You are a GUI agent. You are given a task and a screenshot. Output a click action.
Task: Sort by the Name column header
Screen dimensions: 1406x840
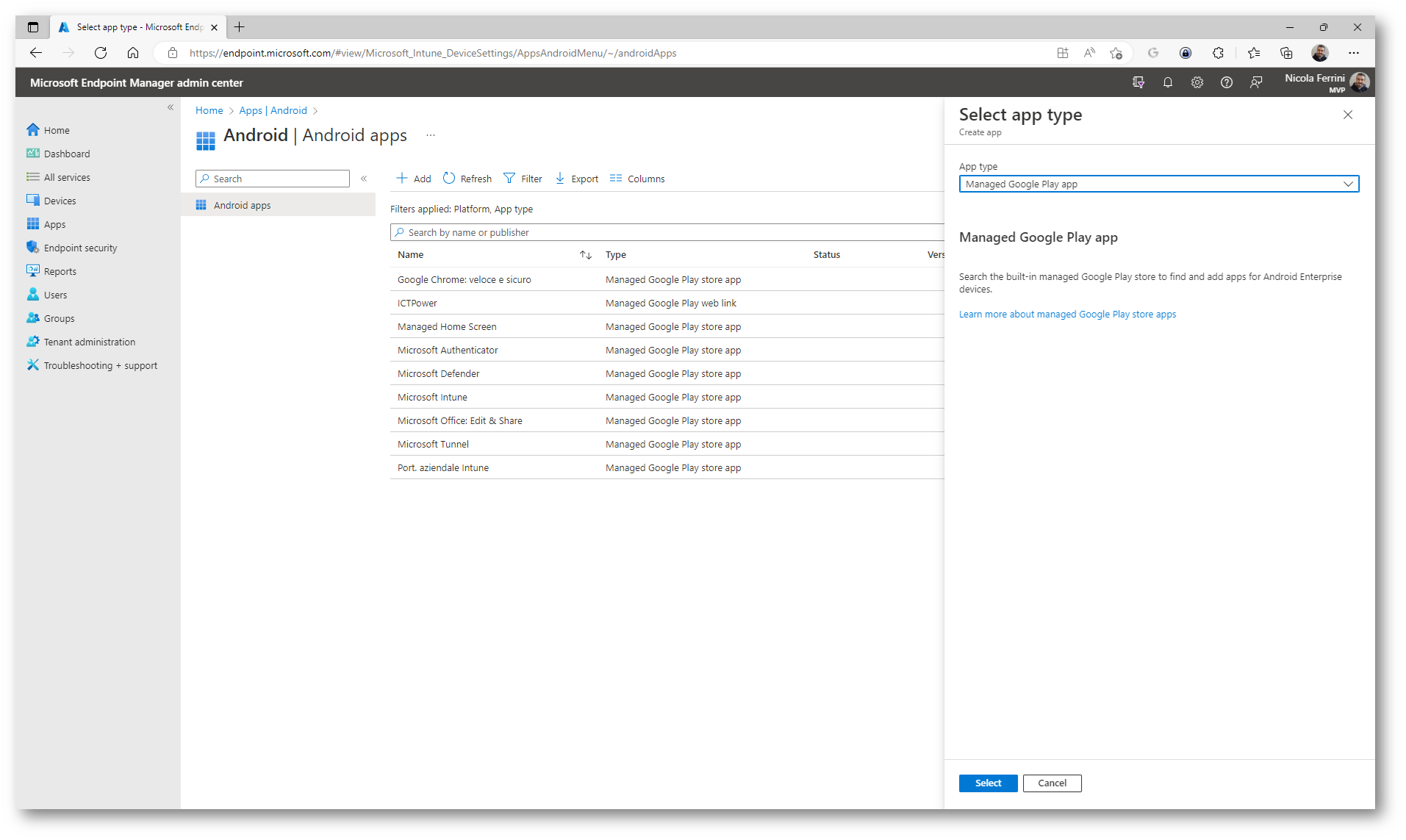click(411, 254)
